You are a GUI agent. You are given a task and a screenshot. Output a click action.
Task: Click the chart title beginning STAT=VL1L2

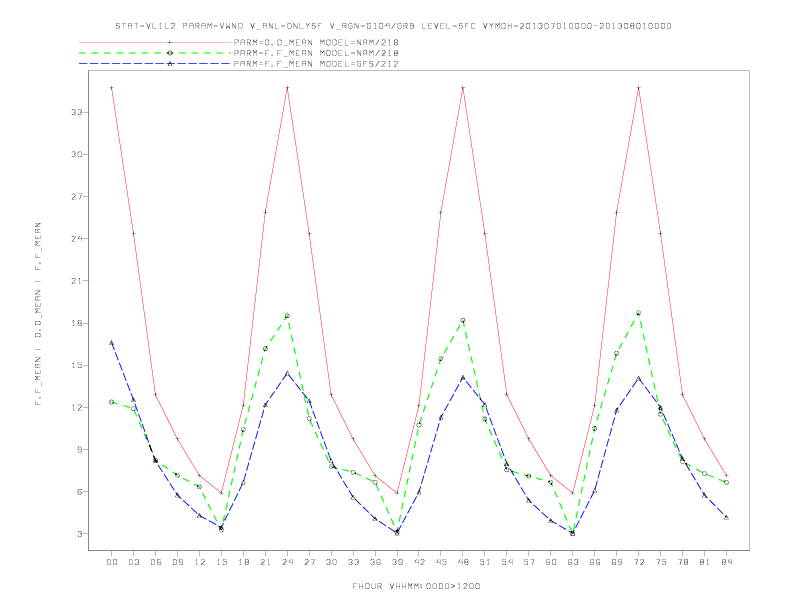tap(393, 26)
